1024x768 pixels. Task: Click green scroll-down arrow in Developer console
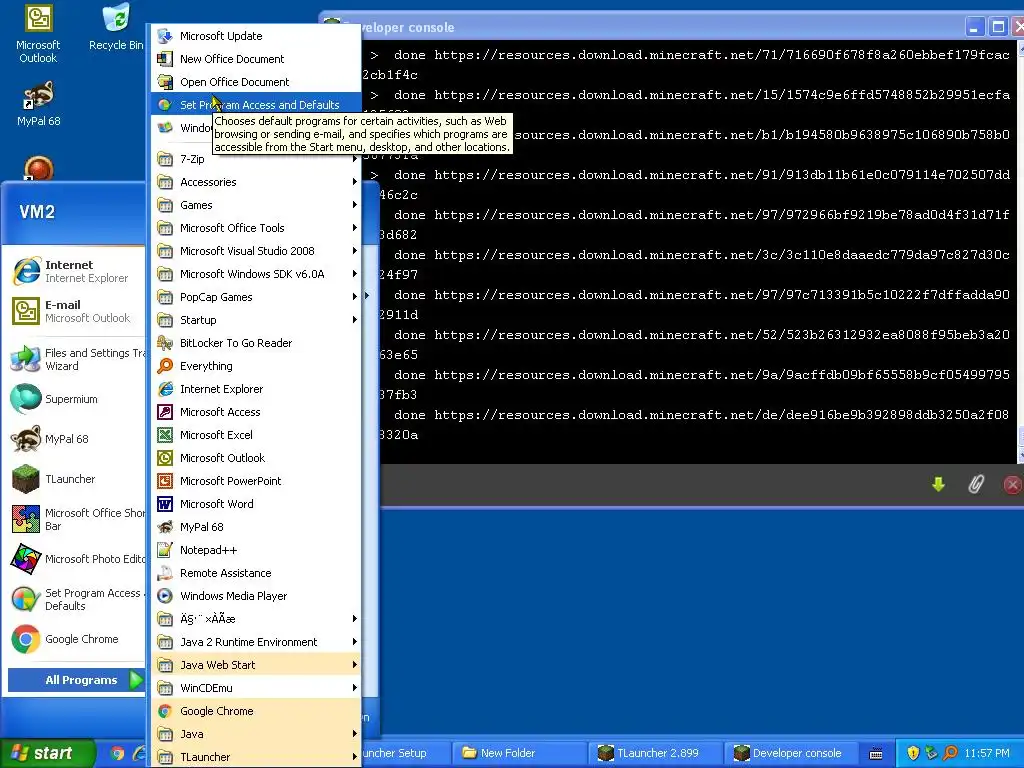click(938, 484)
